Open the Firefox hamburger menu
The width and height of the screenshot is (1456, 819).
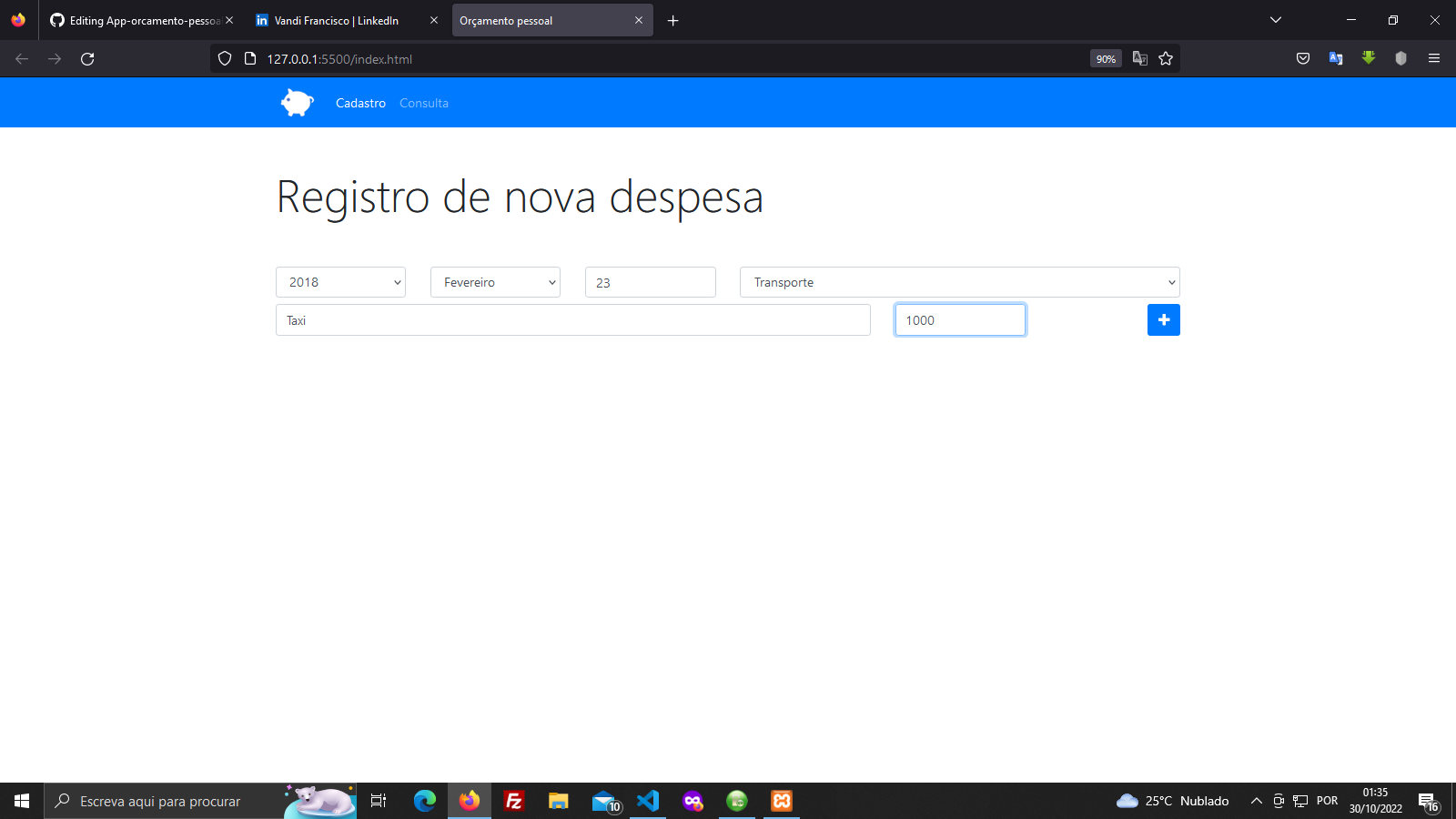[1434, 58]
